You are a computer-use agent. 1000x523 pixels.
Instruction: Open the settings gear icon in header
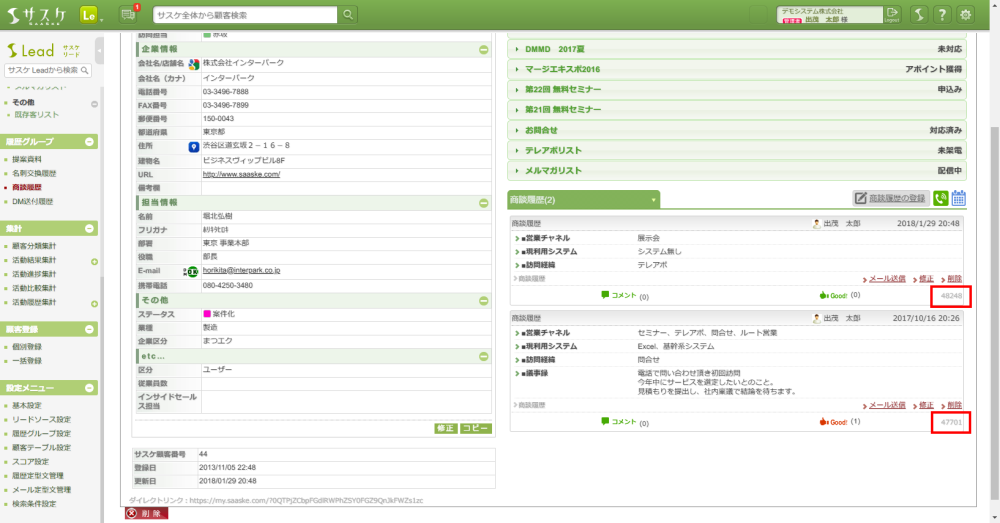pos(965,14)
